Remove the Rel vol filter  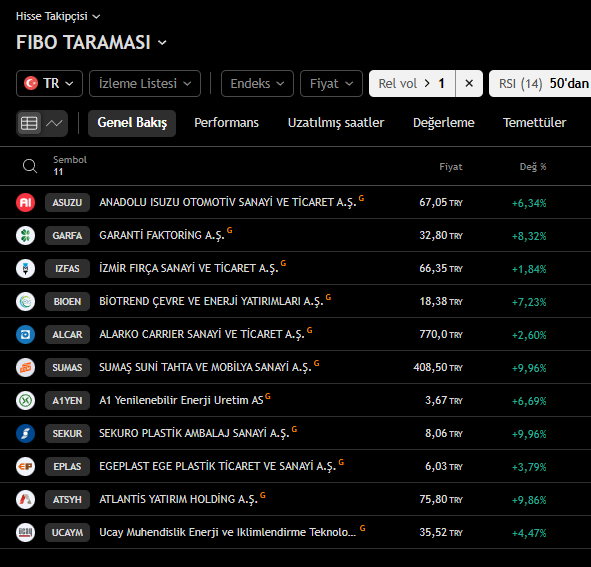[x=469, y=83]
